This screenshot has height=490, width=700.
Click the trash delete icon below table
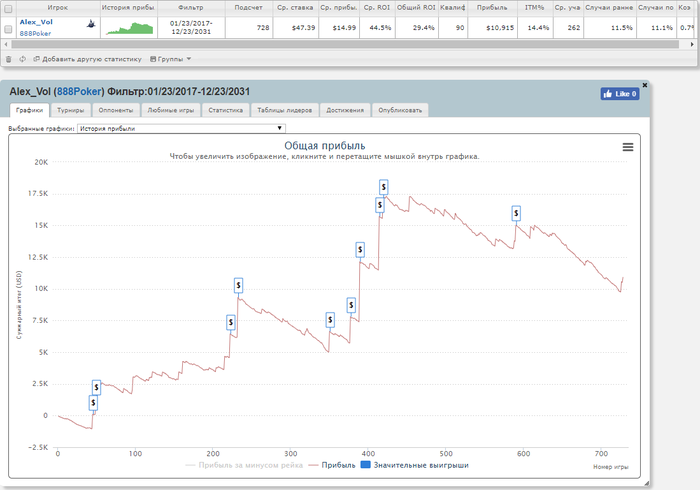8,59
